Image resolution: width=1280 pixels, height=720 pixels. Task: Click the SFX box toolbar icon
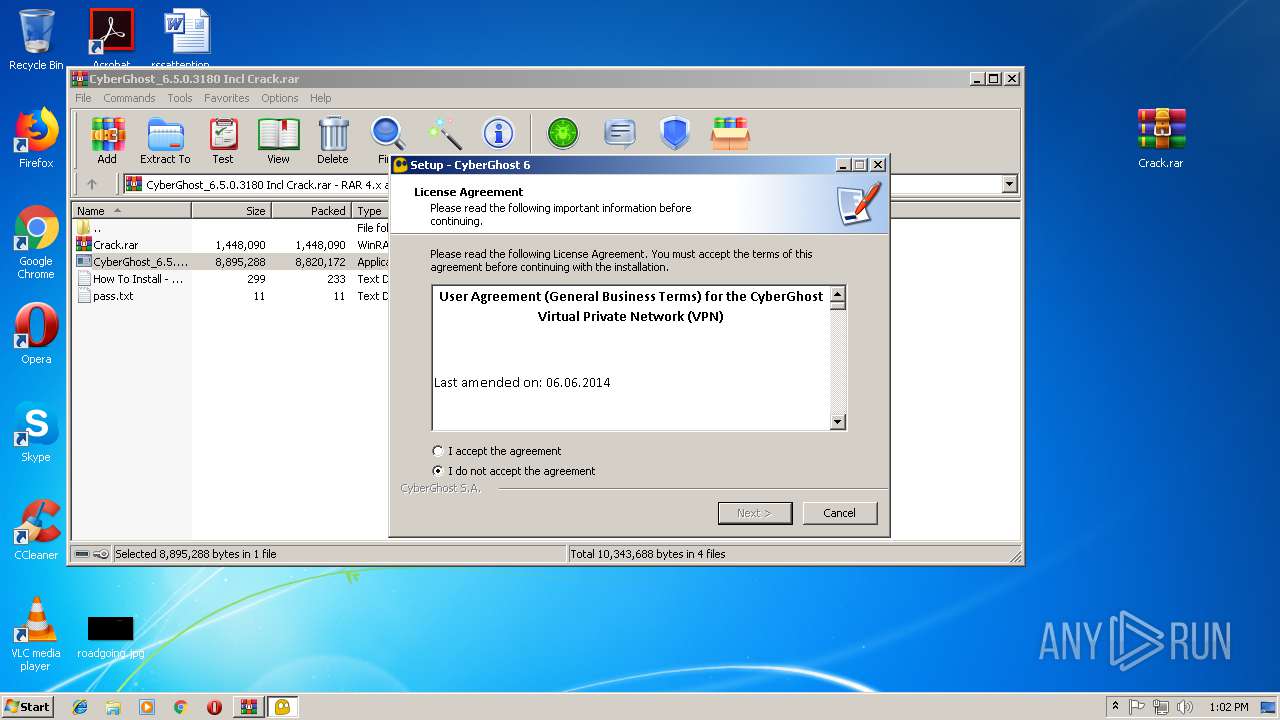click(x=731, y=133)
